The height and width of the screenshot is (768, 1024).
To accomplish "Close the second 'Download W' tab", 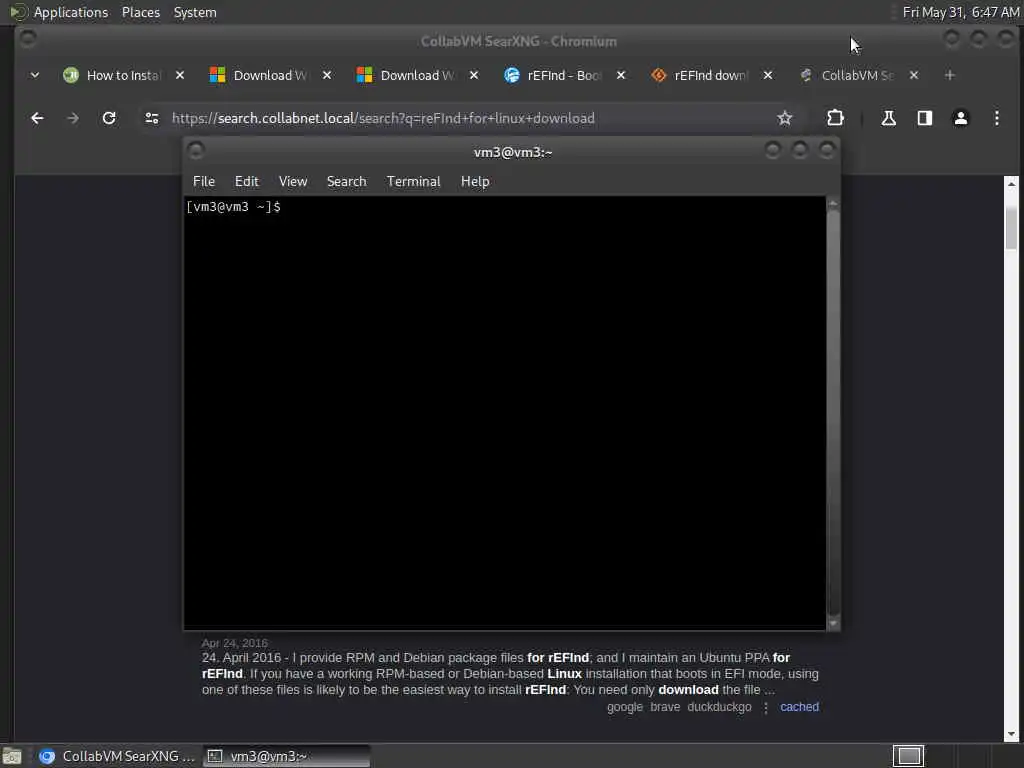I will (474, 75).
